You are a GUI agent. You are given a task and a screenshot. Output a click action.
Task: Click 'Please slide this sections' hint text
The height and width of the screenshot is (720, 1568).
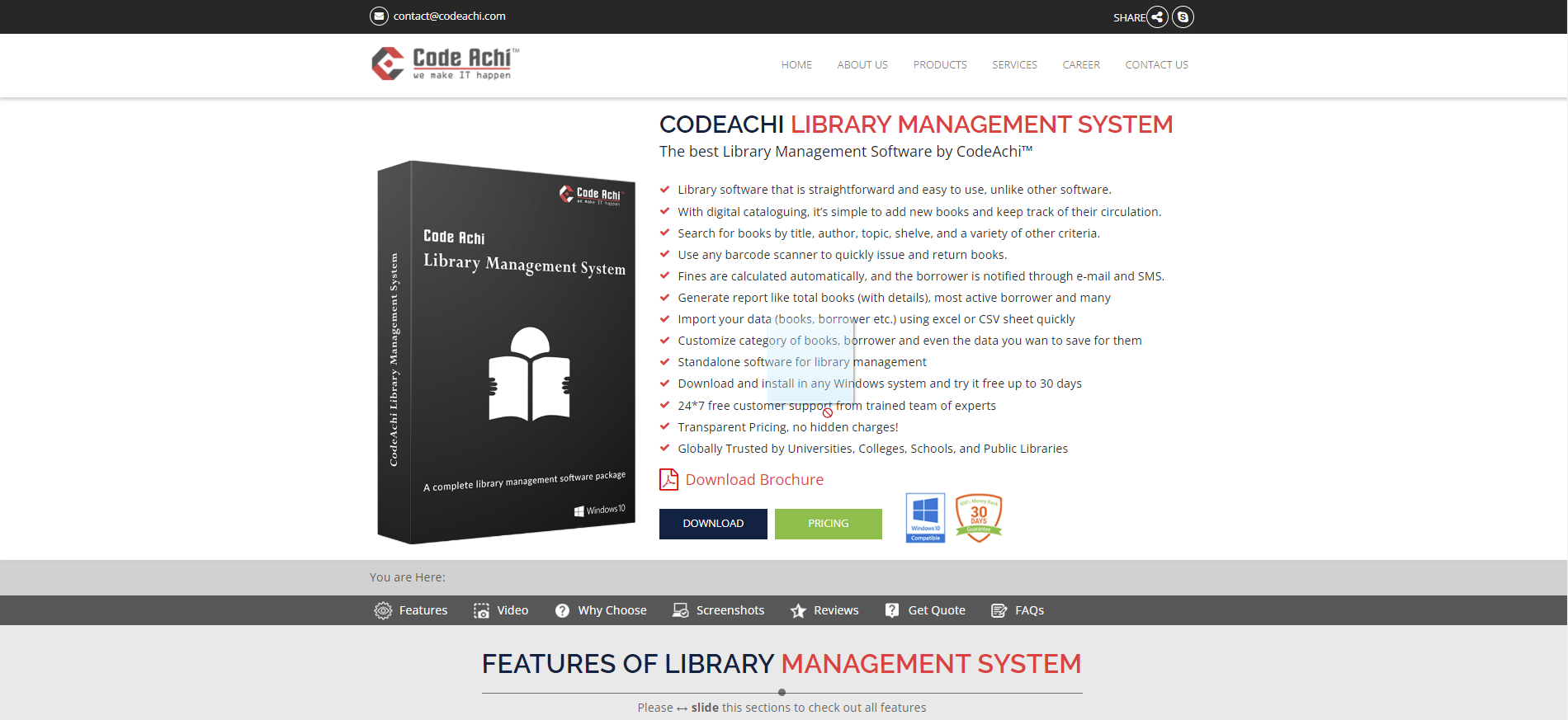point(782,708)
